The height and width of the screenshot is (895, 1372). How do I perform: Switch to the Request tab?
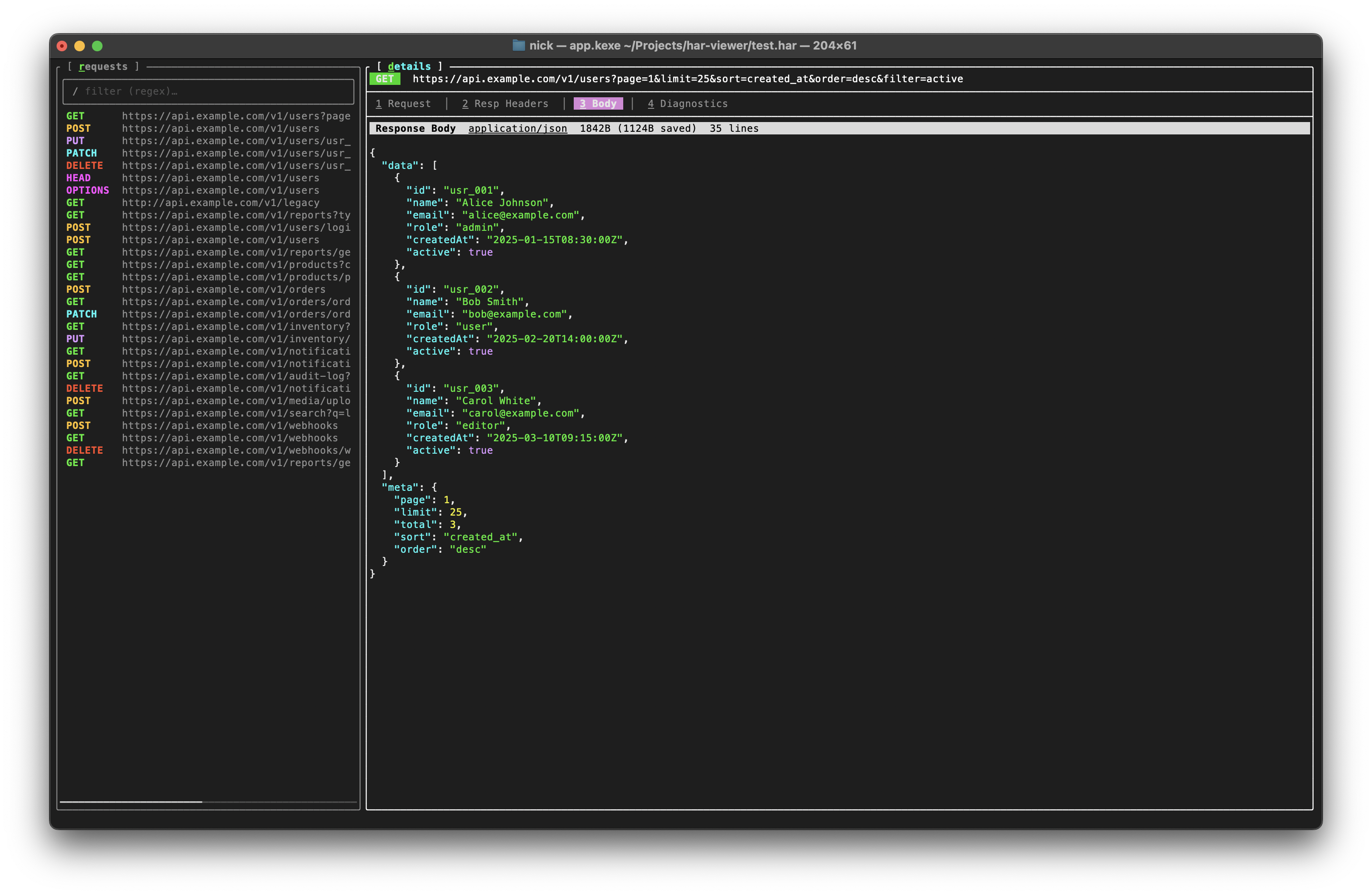(x=403, y=104)
